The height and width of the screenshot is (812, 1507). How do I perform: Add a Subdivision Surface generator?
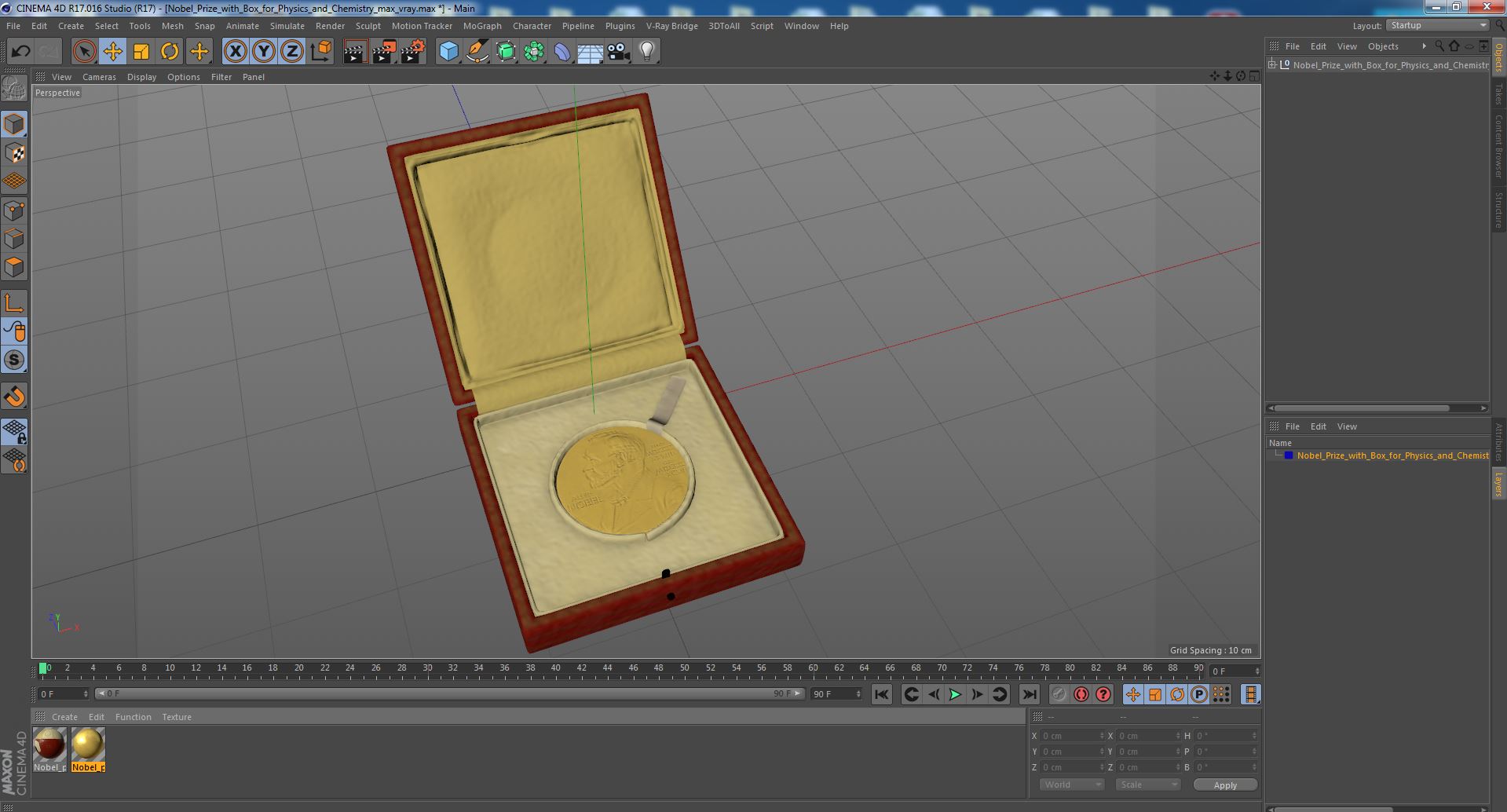pos(506,52)
